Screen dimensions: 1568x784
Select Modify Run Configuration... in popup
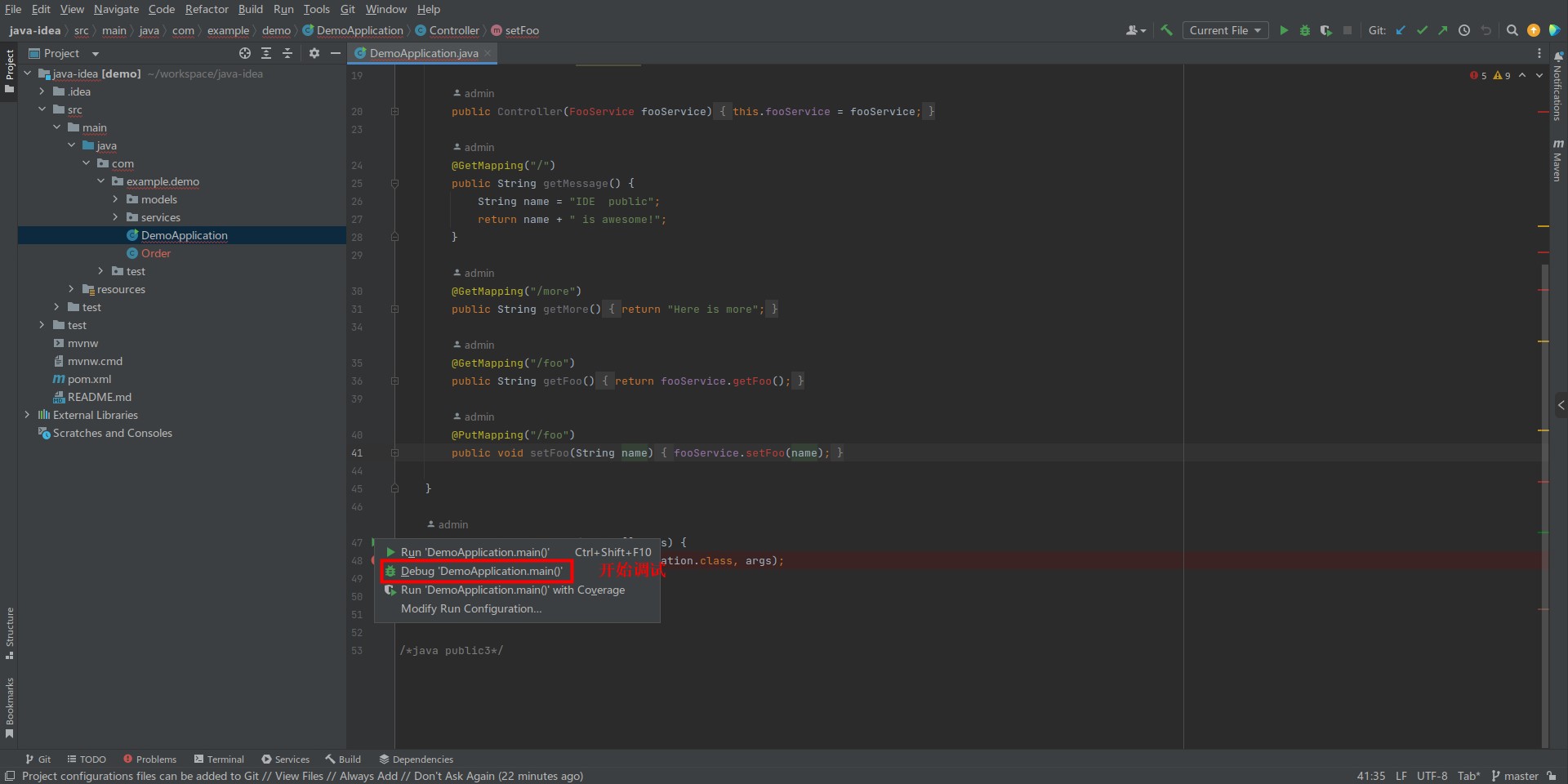click(517, 608)
